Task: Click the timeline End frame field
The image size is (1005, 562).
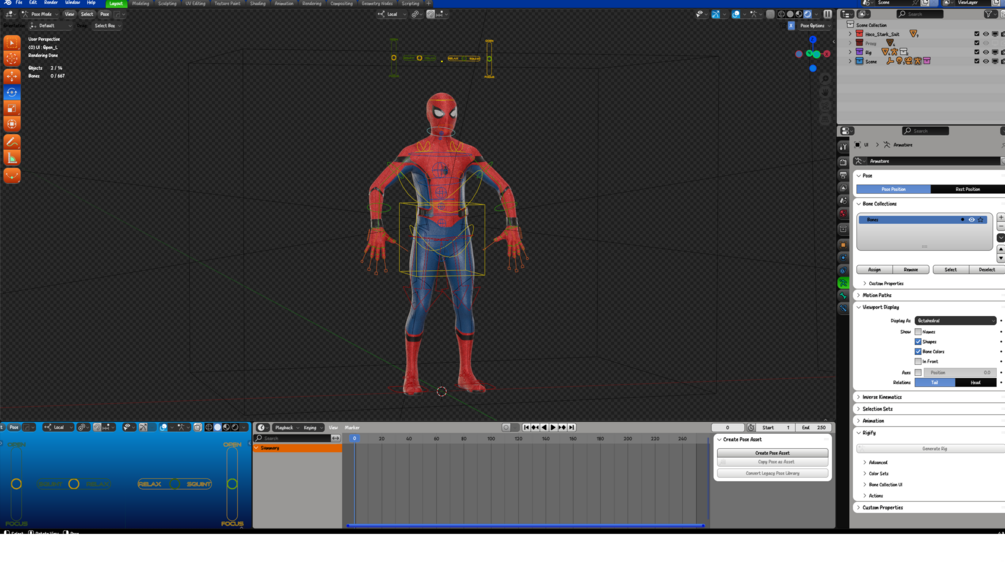Action: tap(813, 428)
